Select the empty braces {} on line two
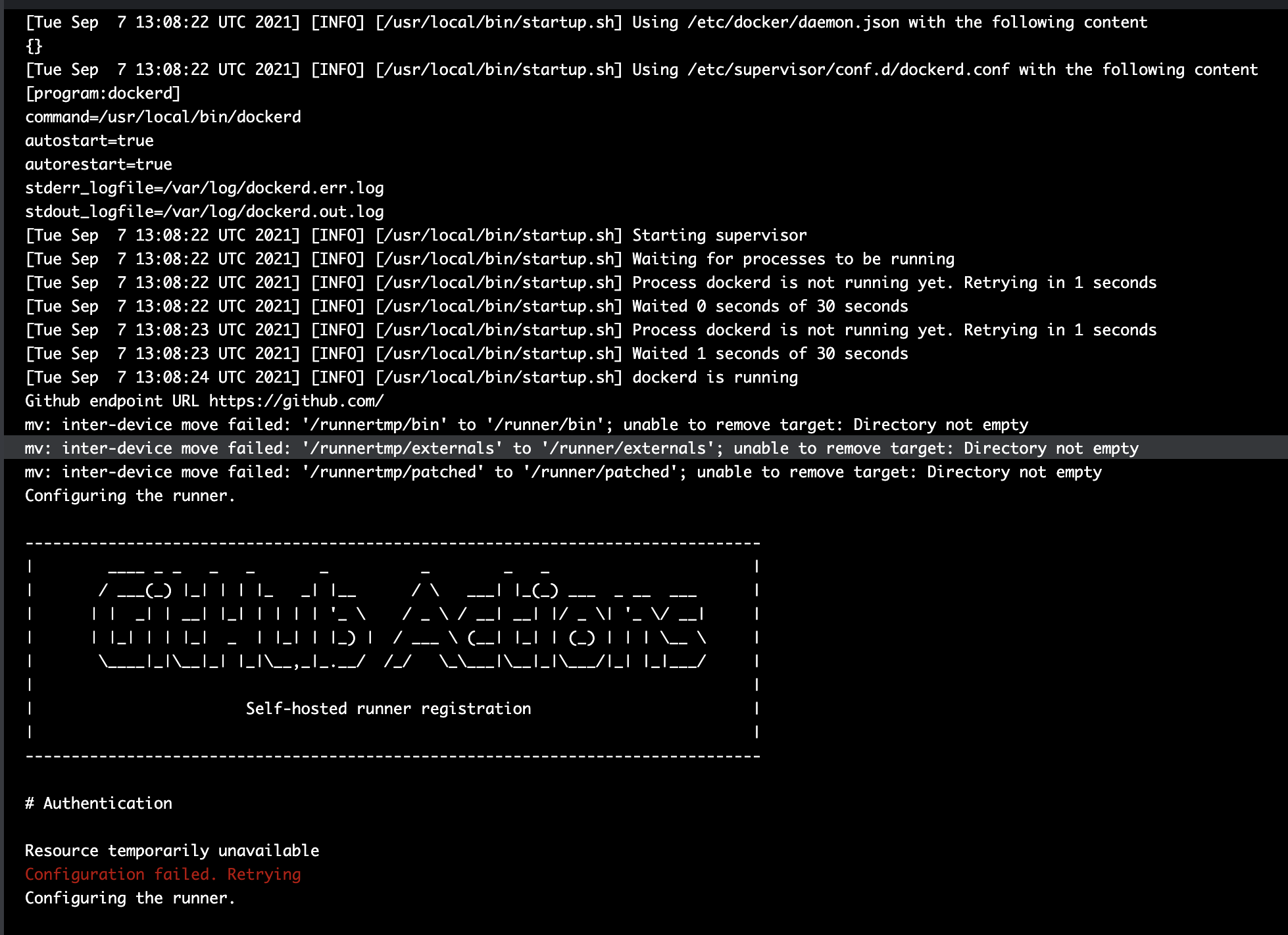This screenshot has width=1288, height=935. click(x=35, y=45)
